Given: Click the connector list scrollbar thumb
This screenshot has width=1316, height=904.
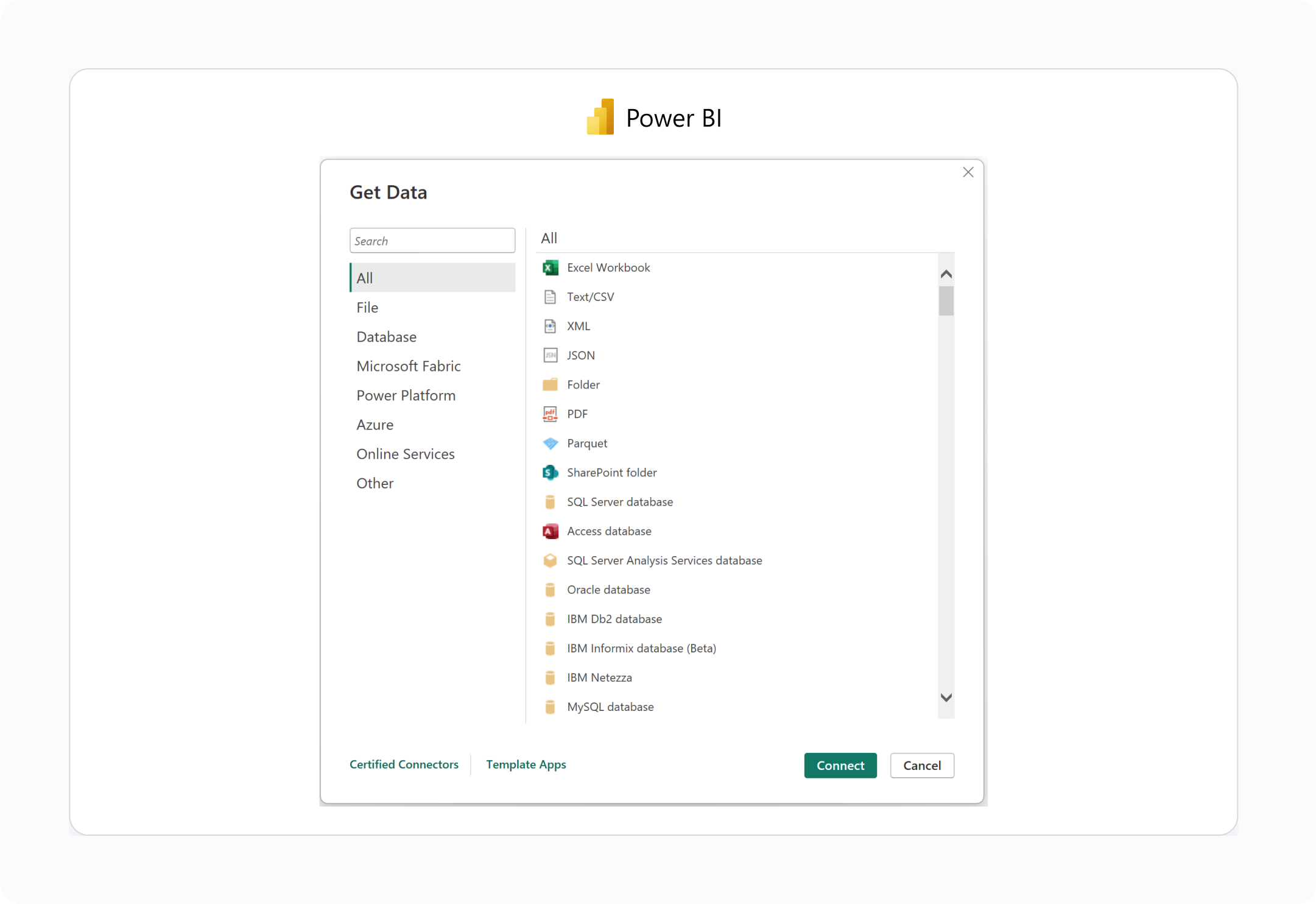Looking at the screenshot, I should click(946, 301).
